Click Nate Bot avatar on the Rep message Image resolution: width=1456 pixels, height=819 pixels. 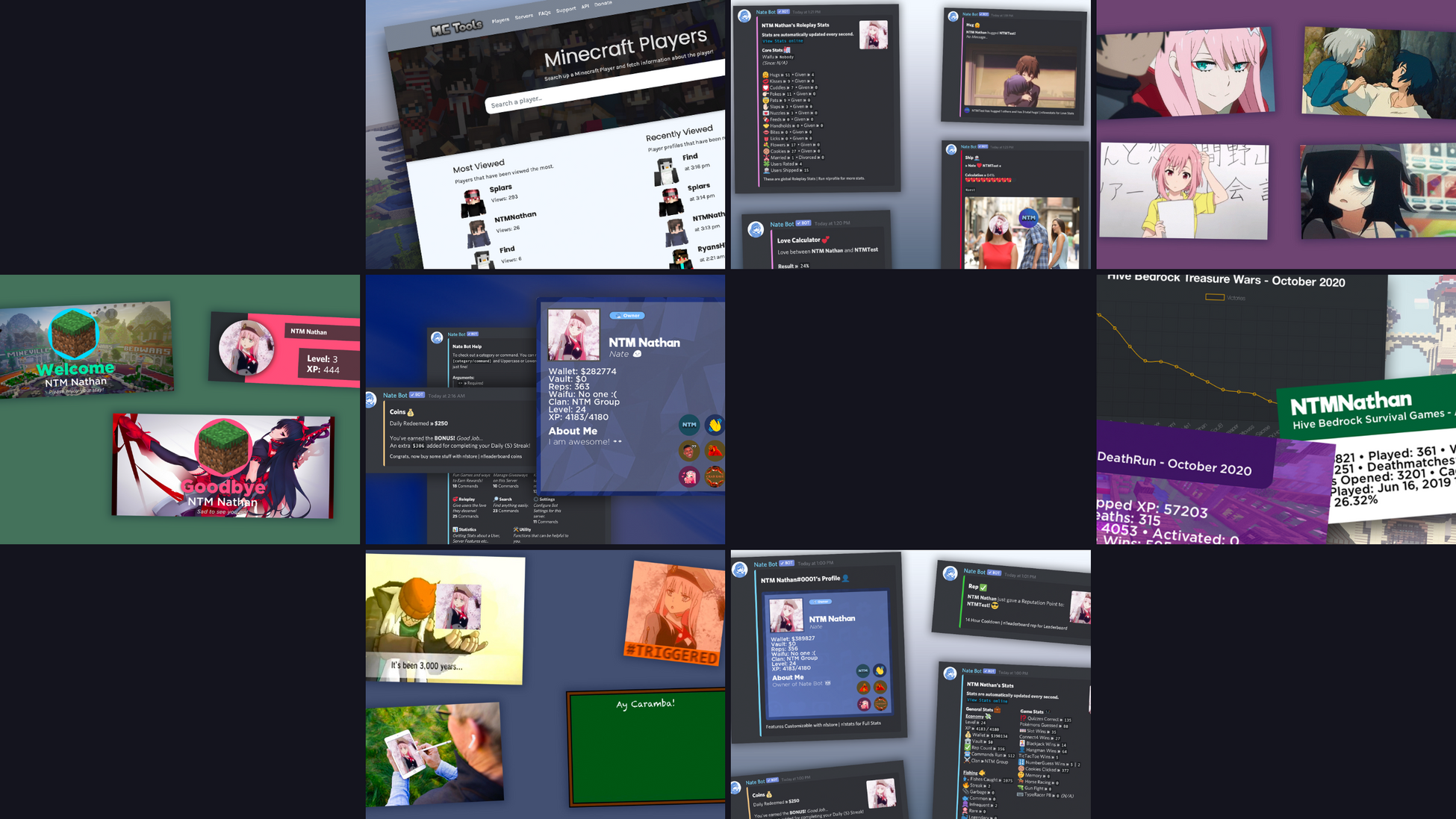[x=950, y=573]
